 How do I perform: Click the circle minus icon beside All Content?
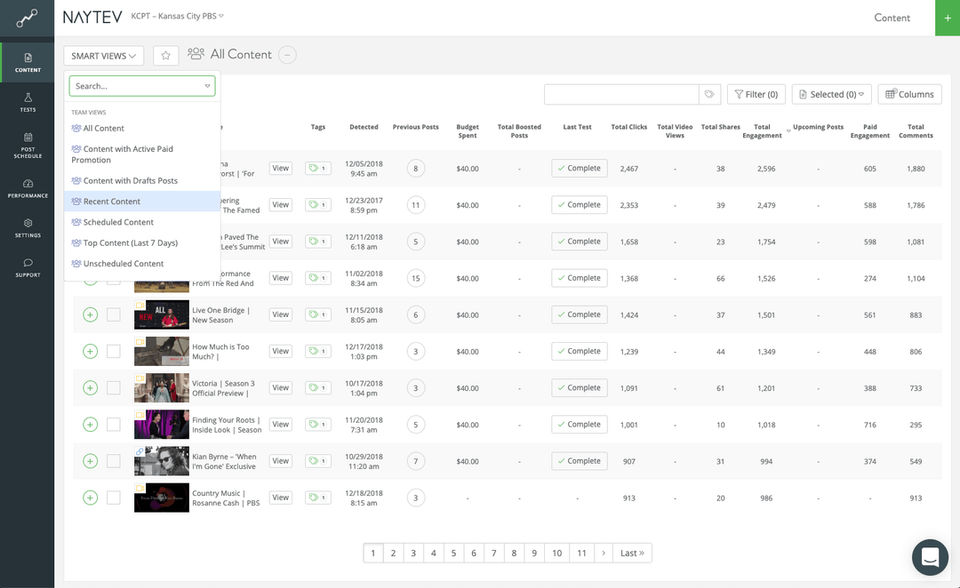[x=287, y=55]
